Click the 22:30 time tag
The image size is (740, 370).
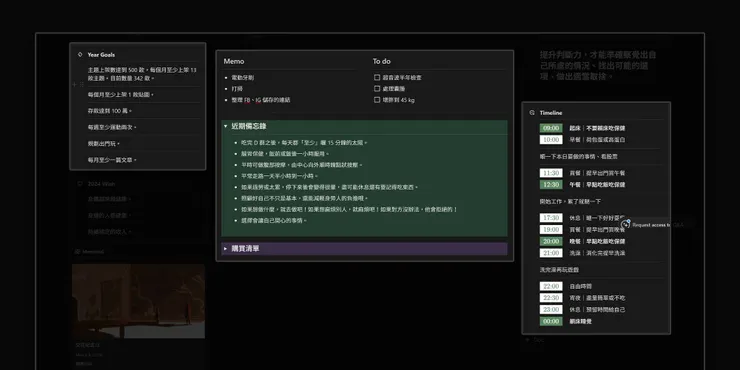click(x=551, y=298)
